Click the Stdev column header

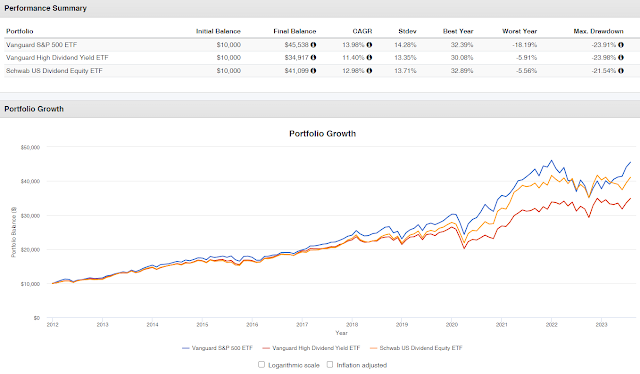[x=407, y=31]
